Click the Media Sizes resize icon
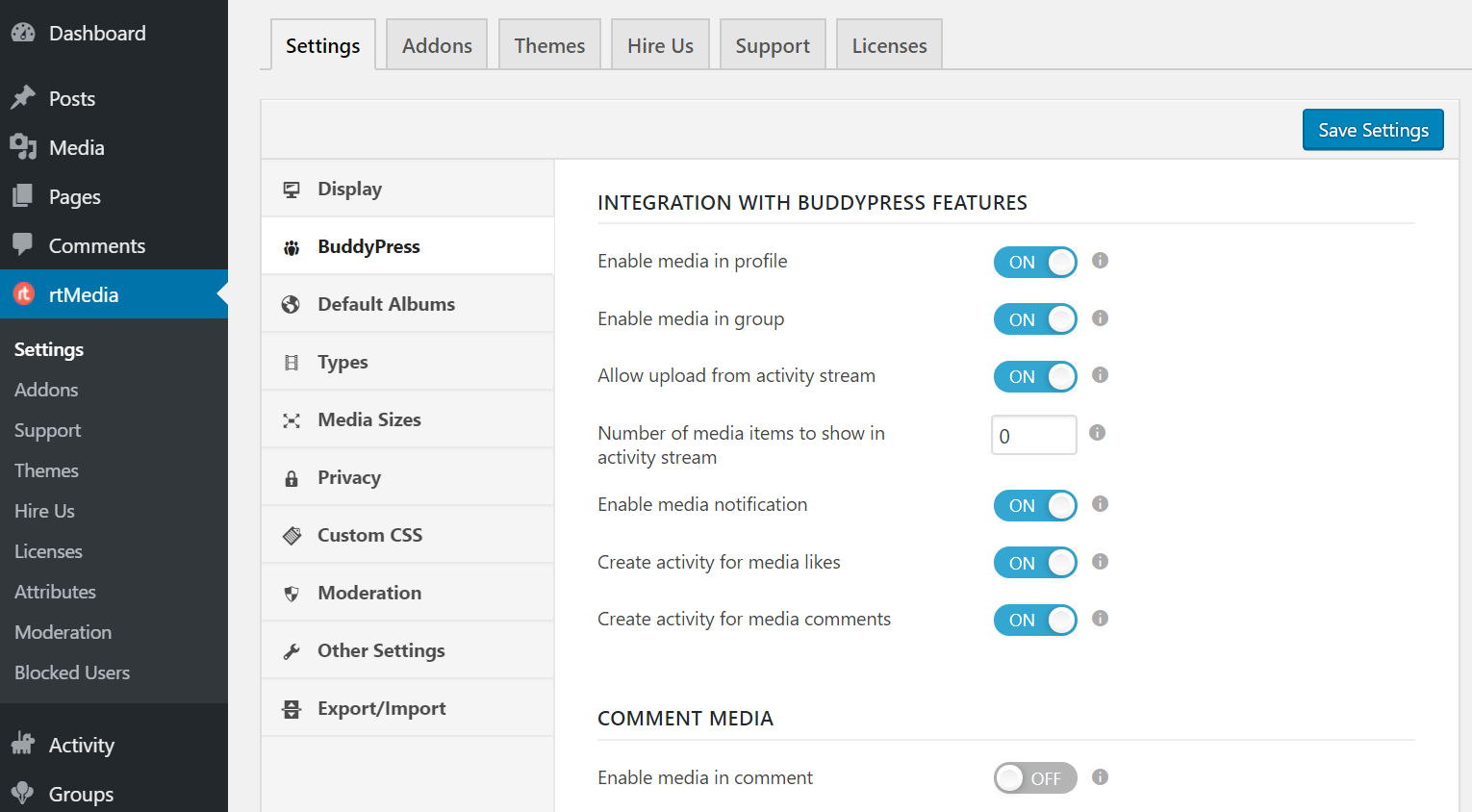This screenshot has height=812, width=1472. pos(291,419)
